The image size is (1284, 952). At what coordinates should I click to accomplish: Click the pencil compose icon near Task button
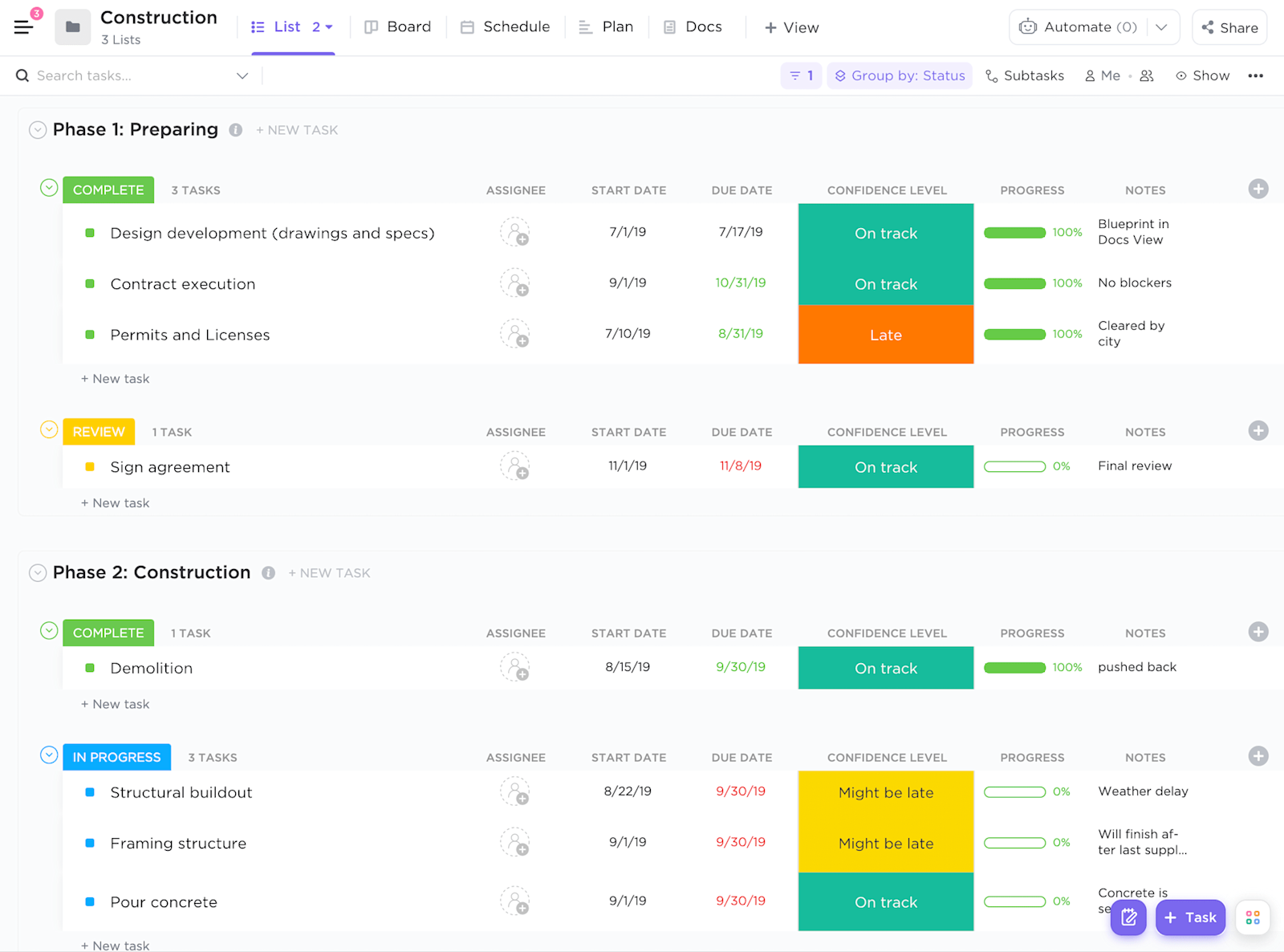(x=1128, y=917)
